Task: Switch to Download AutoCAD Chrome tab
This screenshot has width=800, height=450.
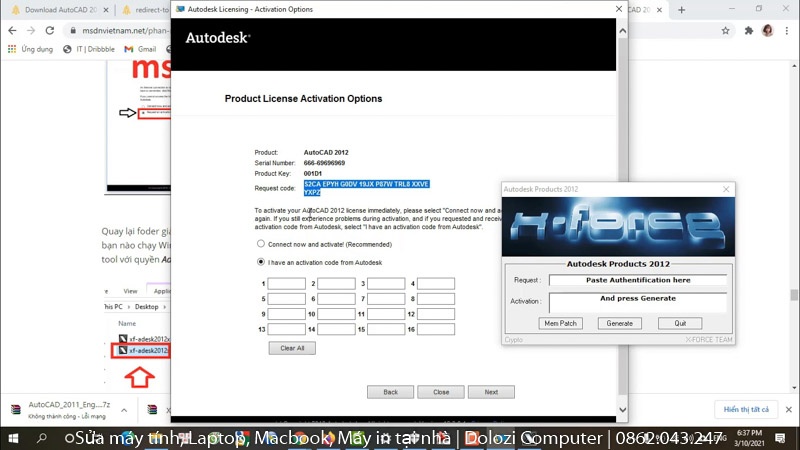Action: point(60,10)
